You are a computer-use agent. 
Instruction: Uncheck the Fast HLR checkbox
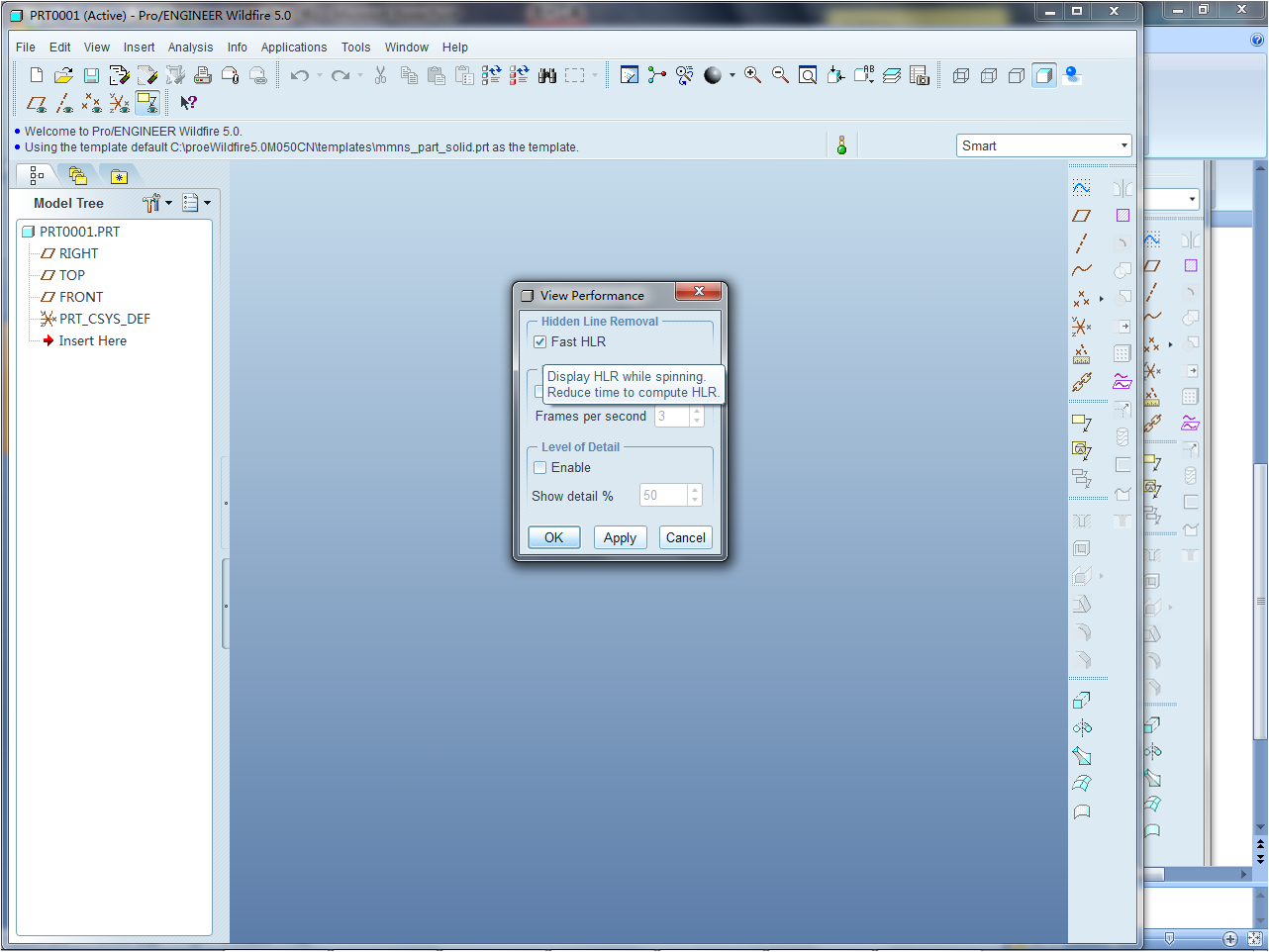coord(540,341)
